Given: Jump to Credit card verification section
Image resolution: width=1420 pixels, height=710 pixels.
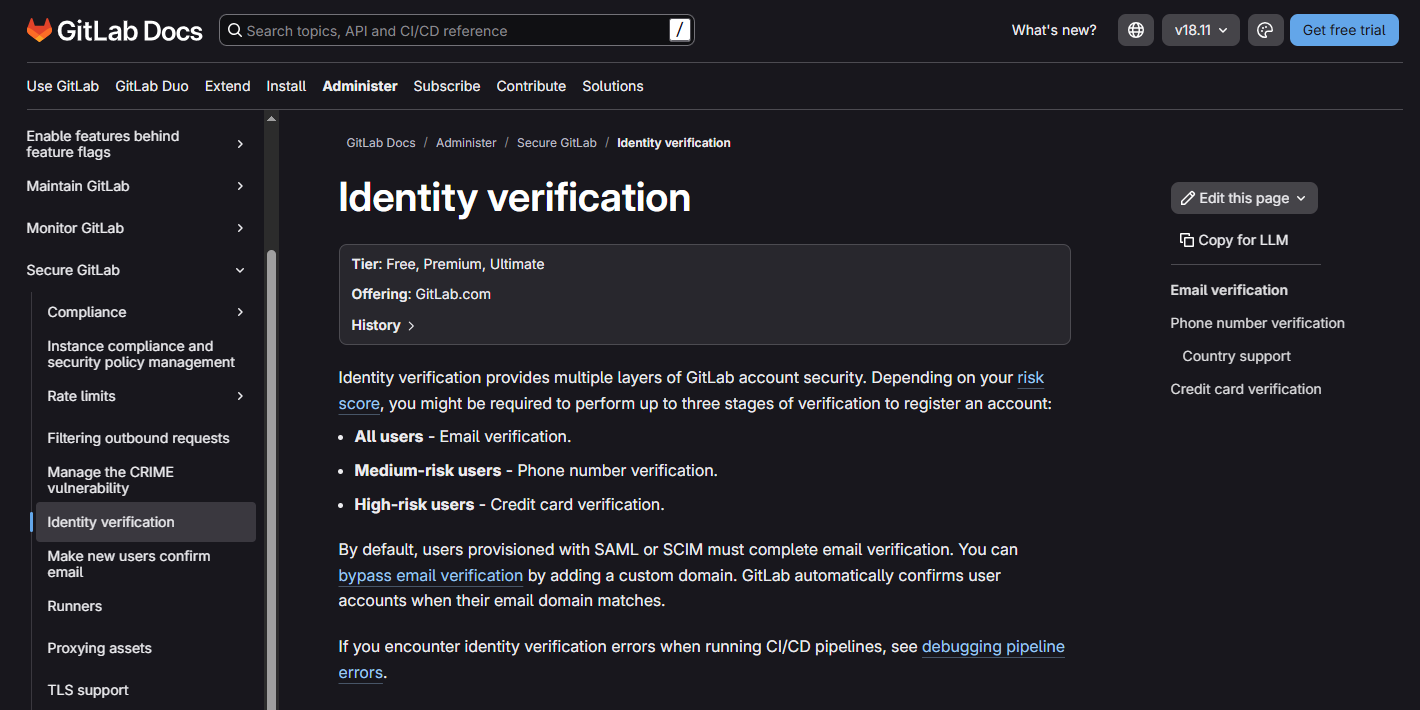Looking at the screenshot, I should [1246, 389].
